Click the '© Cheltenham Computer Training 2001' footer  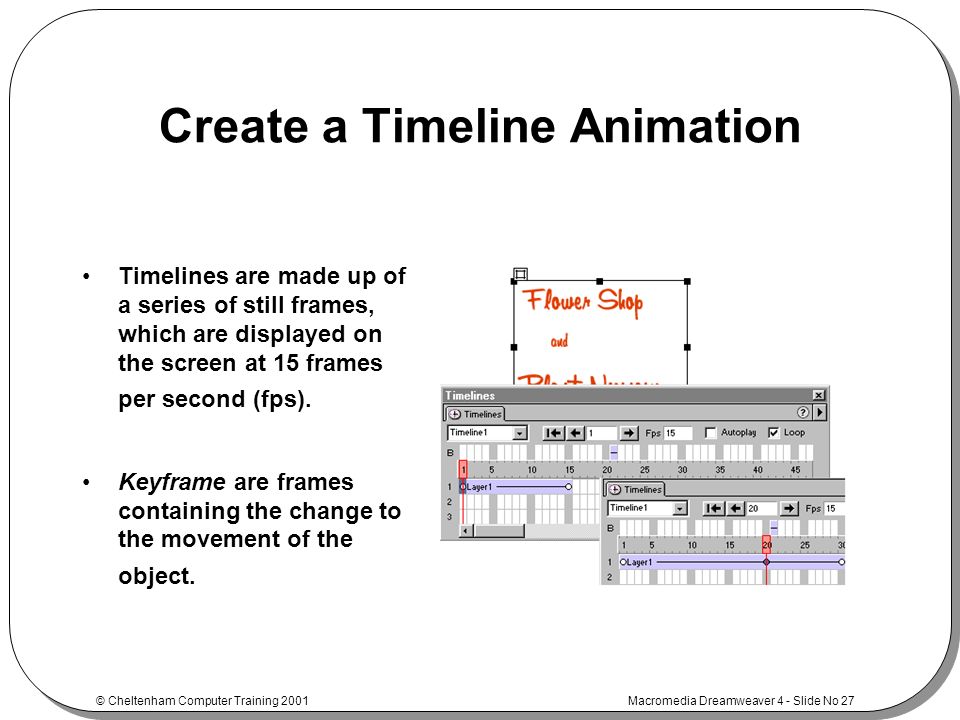click(202, 700)
